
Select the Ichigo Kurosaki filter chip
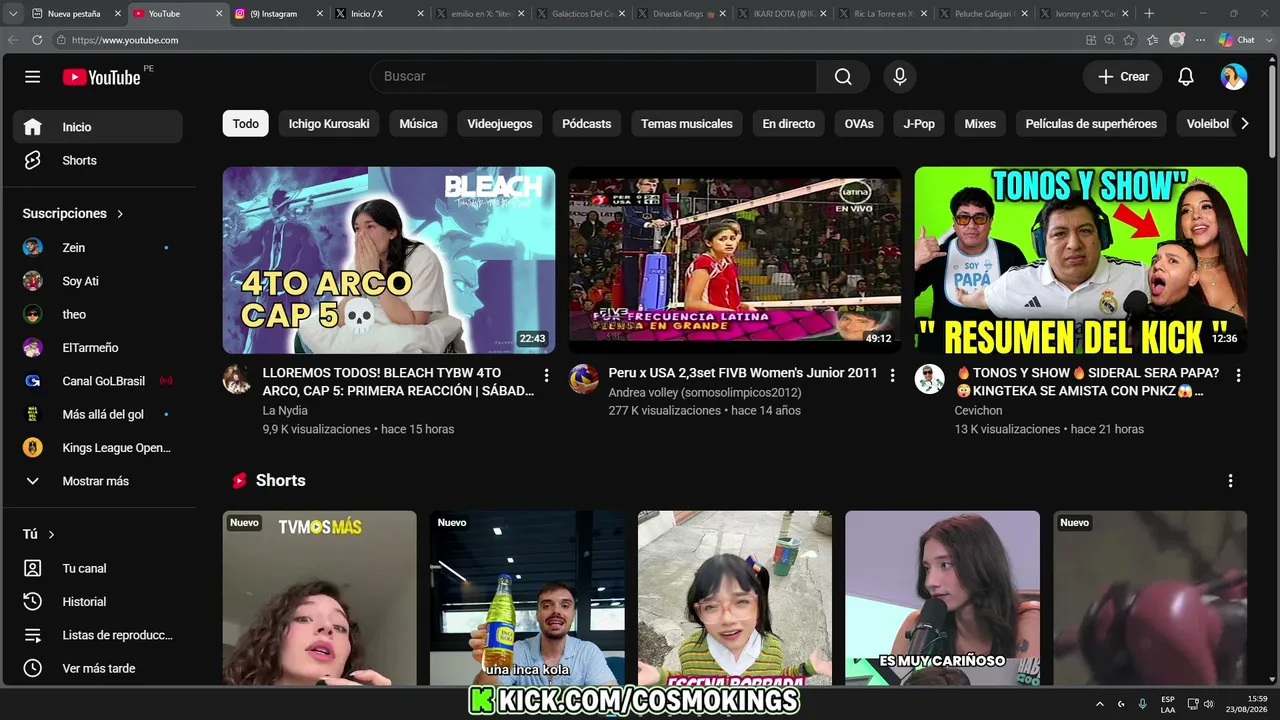point(329,124)
